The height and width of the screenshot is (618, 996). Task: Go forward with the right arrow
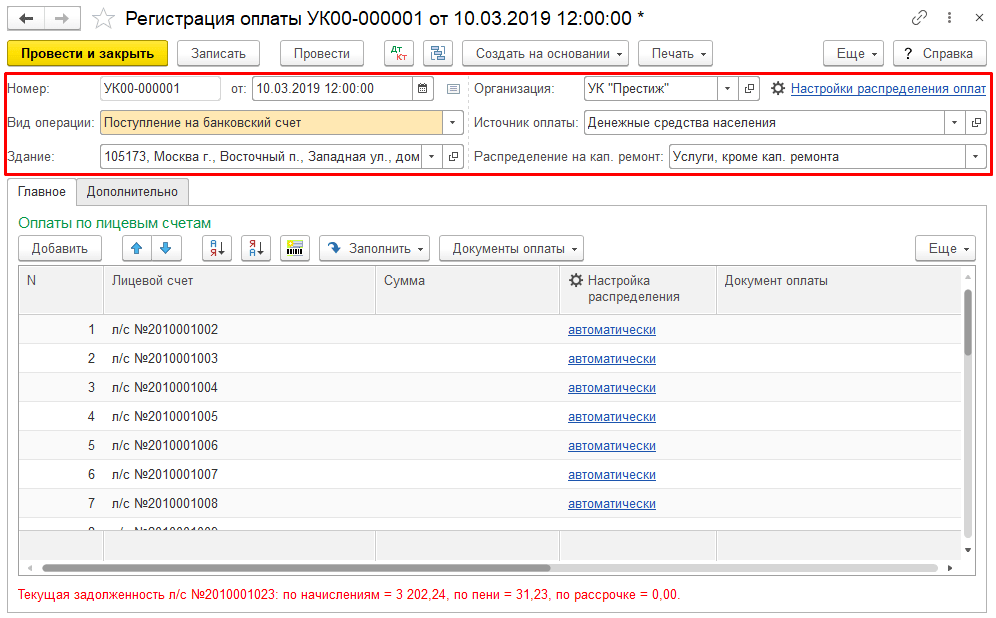(62, 19)
